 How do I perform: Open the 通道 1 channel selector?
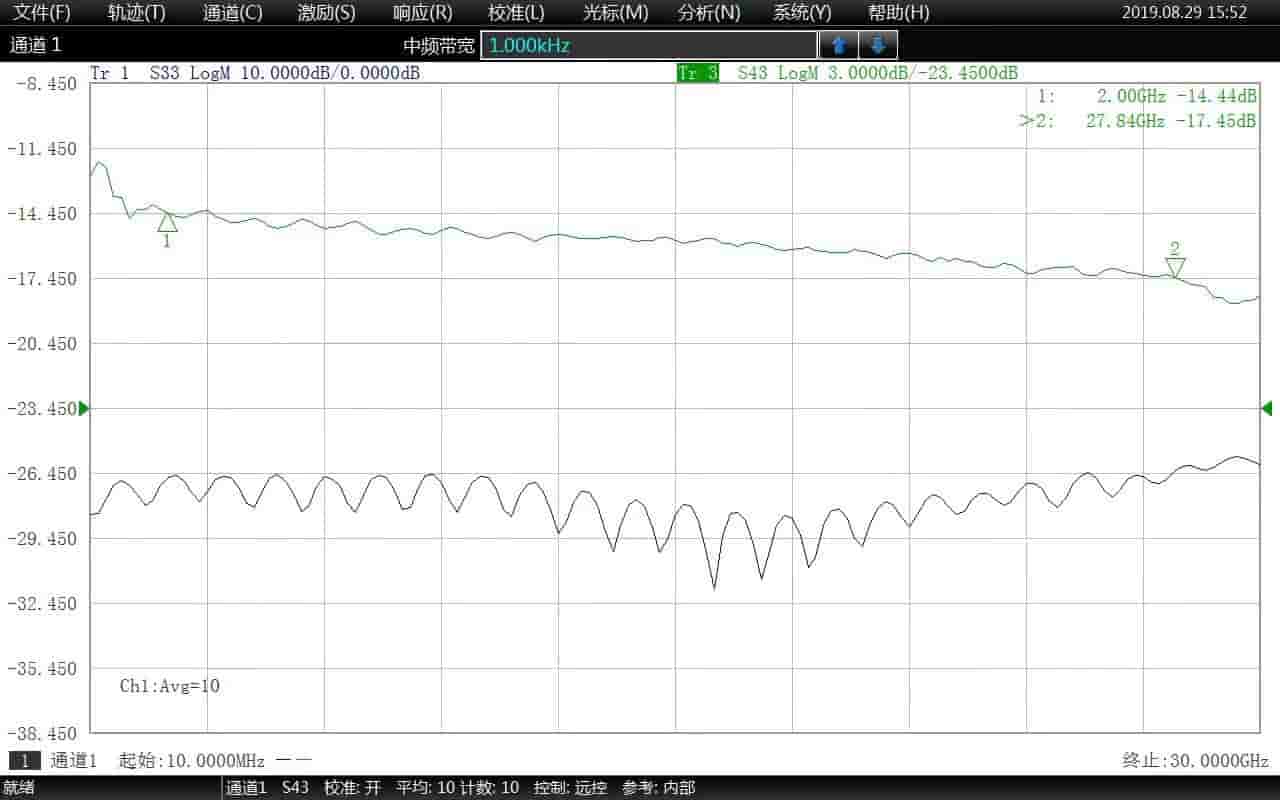(35, 44)
